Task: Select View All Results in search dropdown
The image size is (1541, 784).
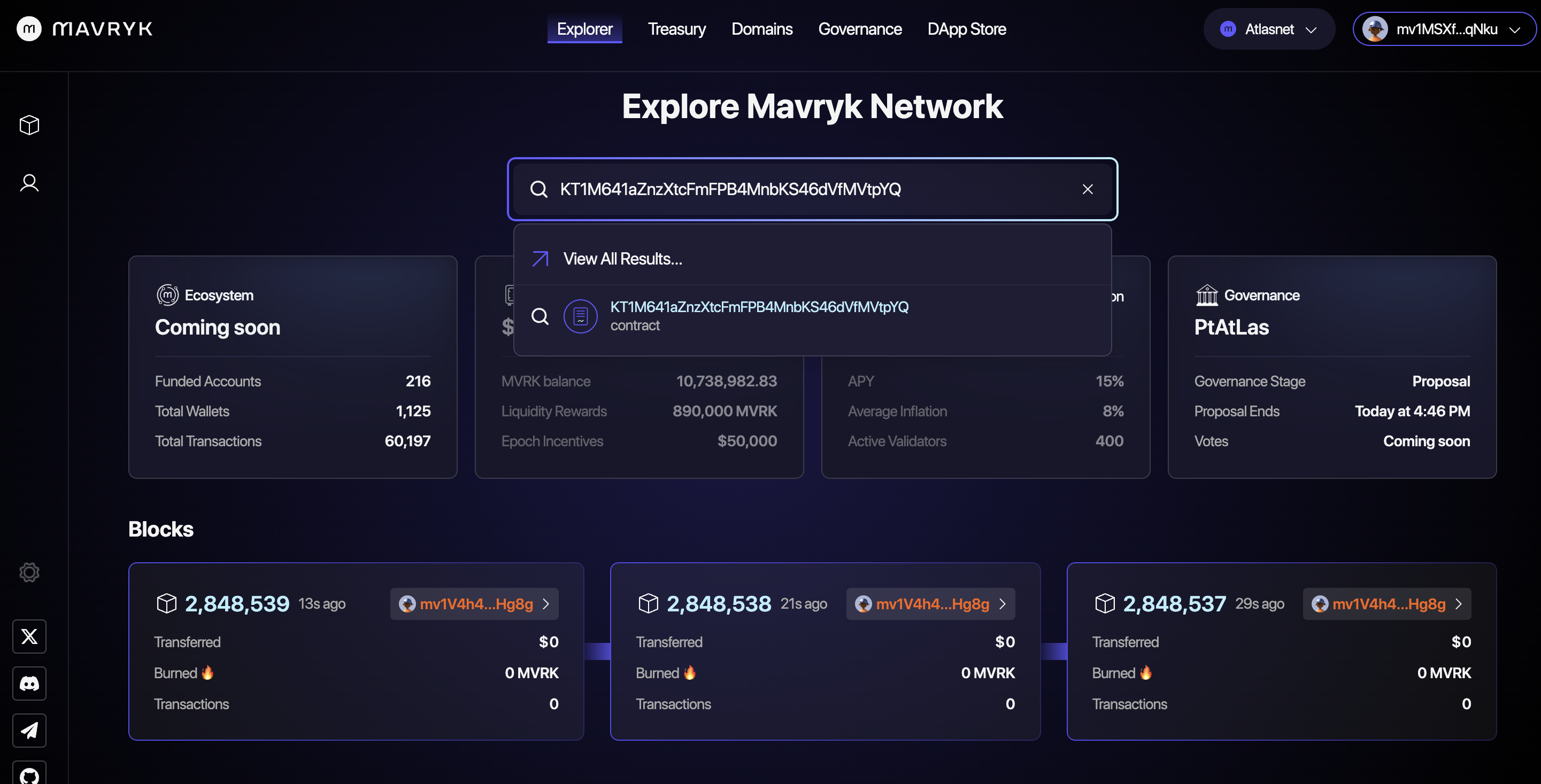Action: 812,259
